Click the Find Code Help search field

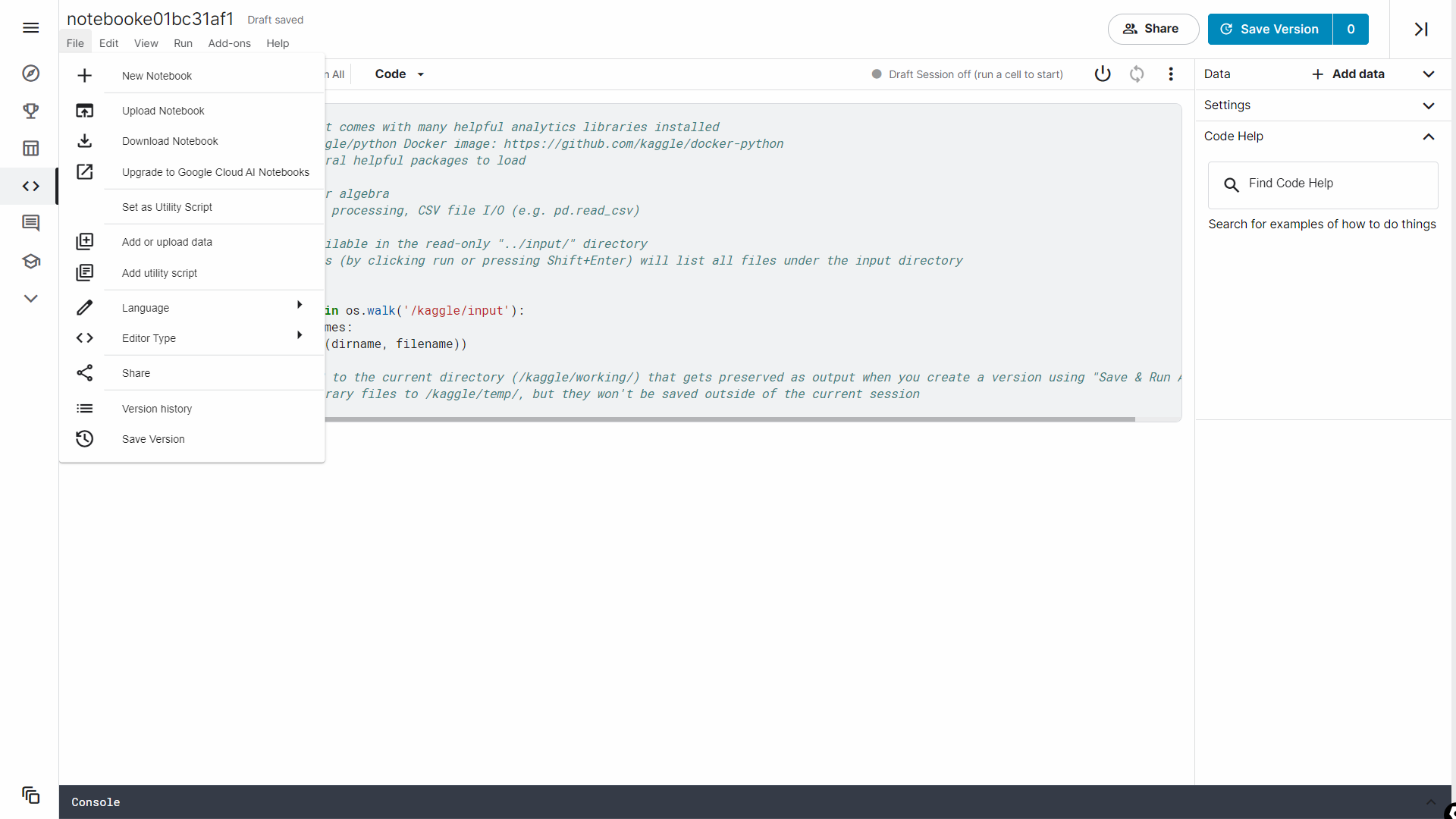pos(1323,184)
